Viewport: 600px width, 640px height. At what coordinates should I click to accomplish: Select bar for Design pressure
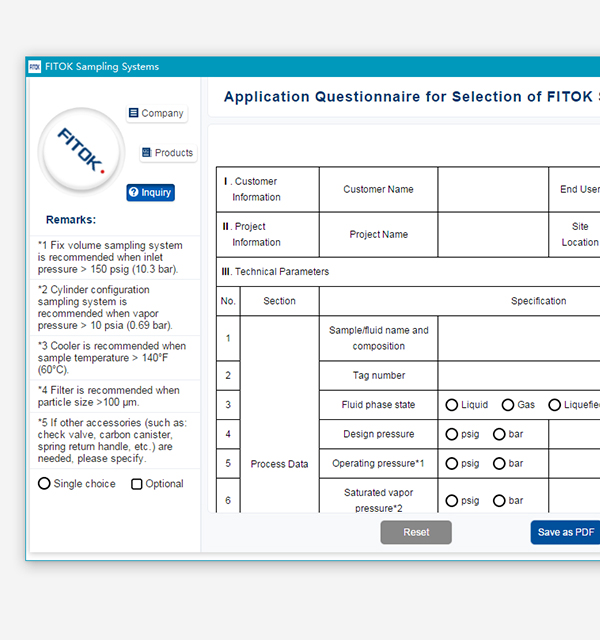click(x=499, y=434)
